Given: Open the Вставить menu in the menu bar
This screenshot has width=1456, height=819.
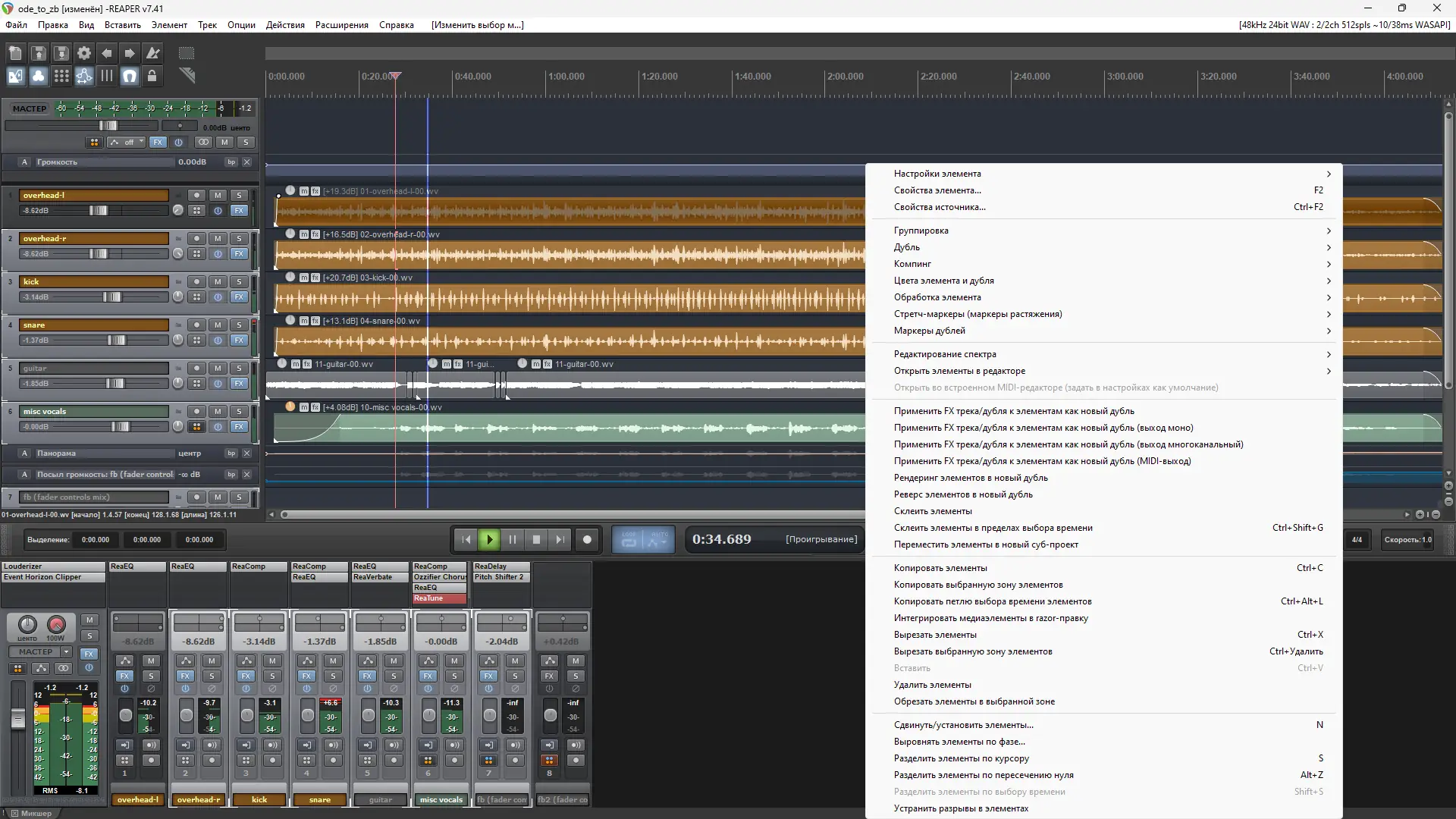Looking at the screenshot, I should tap(122, 25).
